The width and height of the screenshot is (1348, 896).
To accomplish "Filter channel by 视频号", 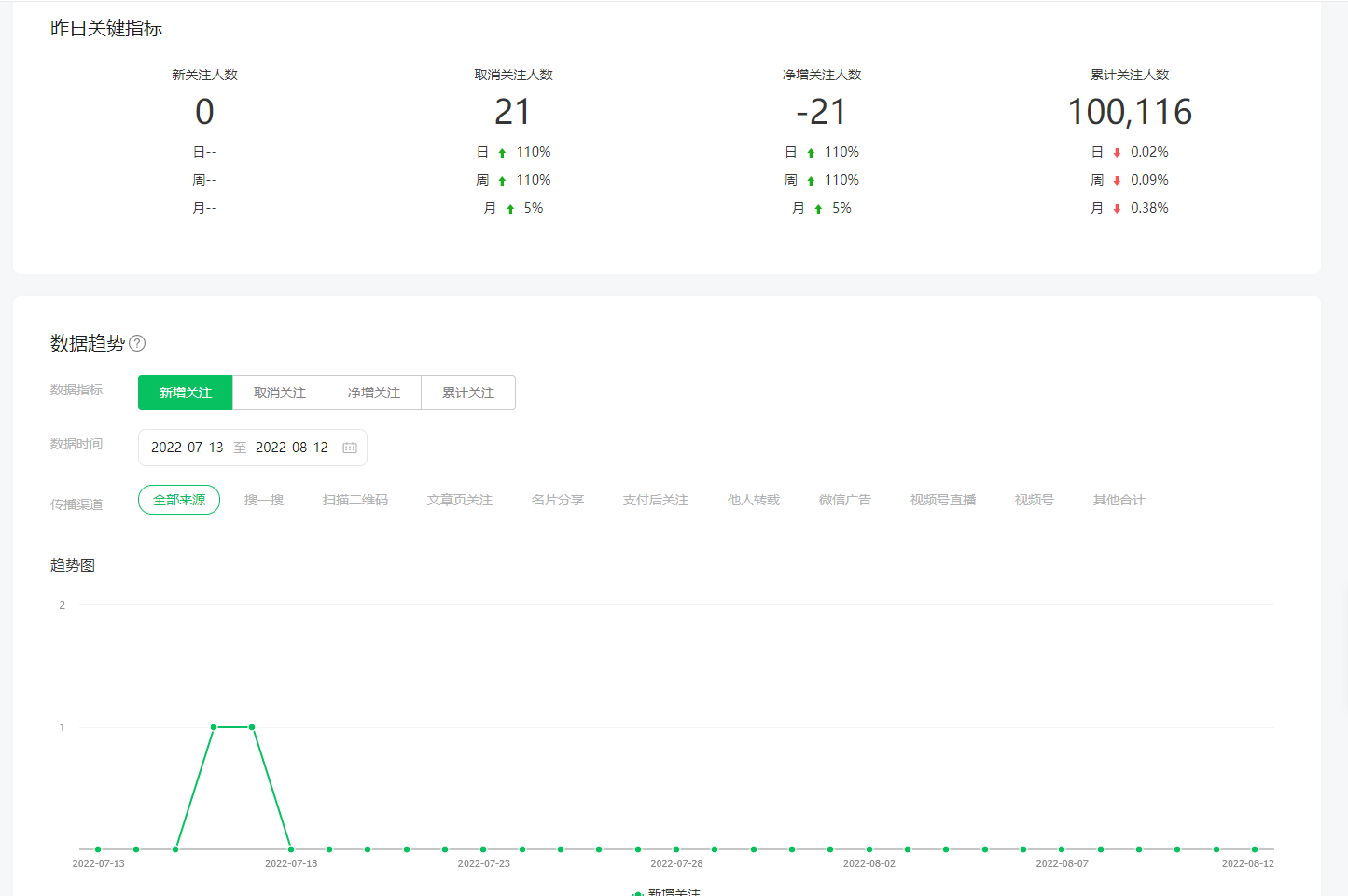I will [1035, 500].
